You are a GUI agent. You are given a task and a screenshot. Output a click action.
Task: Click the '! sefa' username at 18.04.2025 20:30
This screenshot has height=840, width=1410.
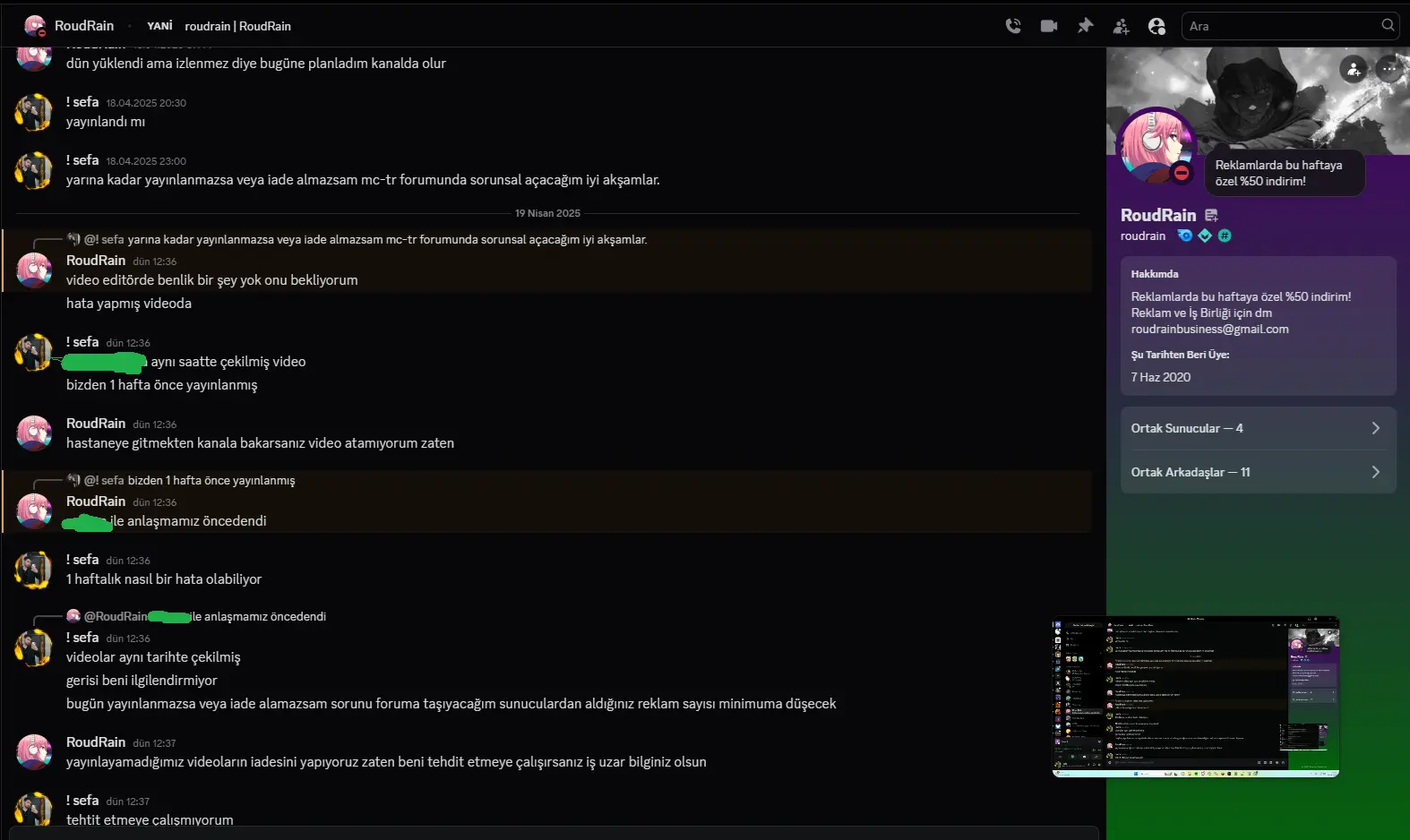[x=82, y=102]
